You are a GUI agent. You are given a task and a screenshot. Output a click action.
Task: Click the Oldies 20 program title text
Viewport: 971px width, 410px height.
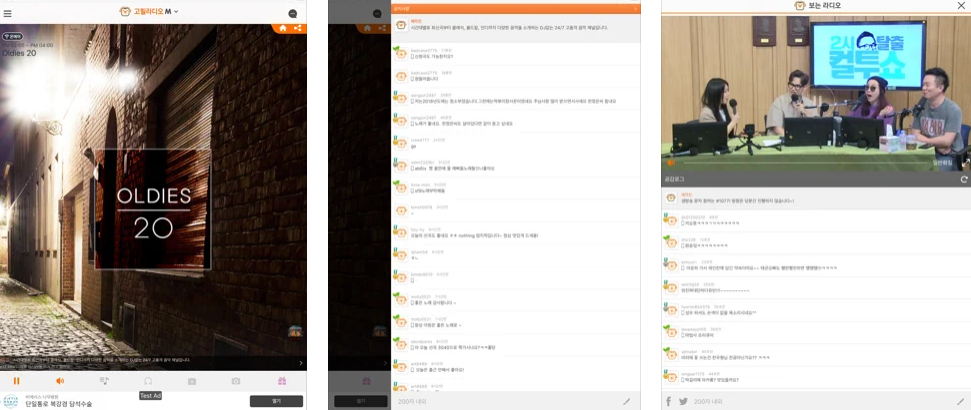tap(19, 53)
